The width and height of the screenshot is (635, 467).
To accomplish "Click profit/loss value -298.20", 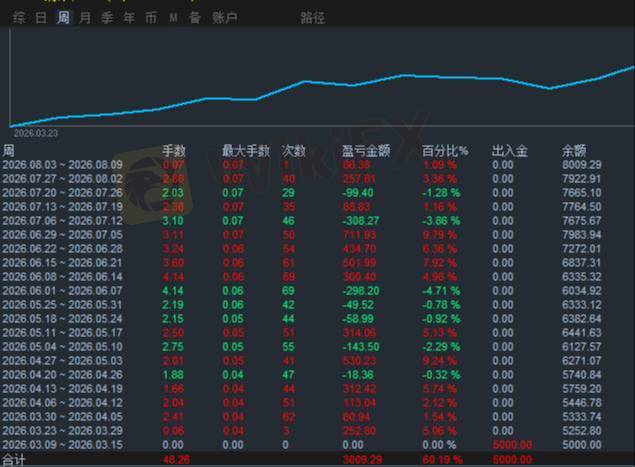I will tap(360, 291).
